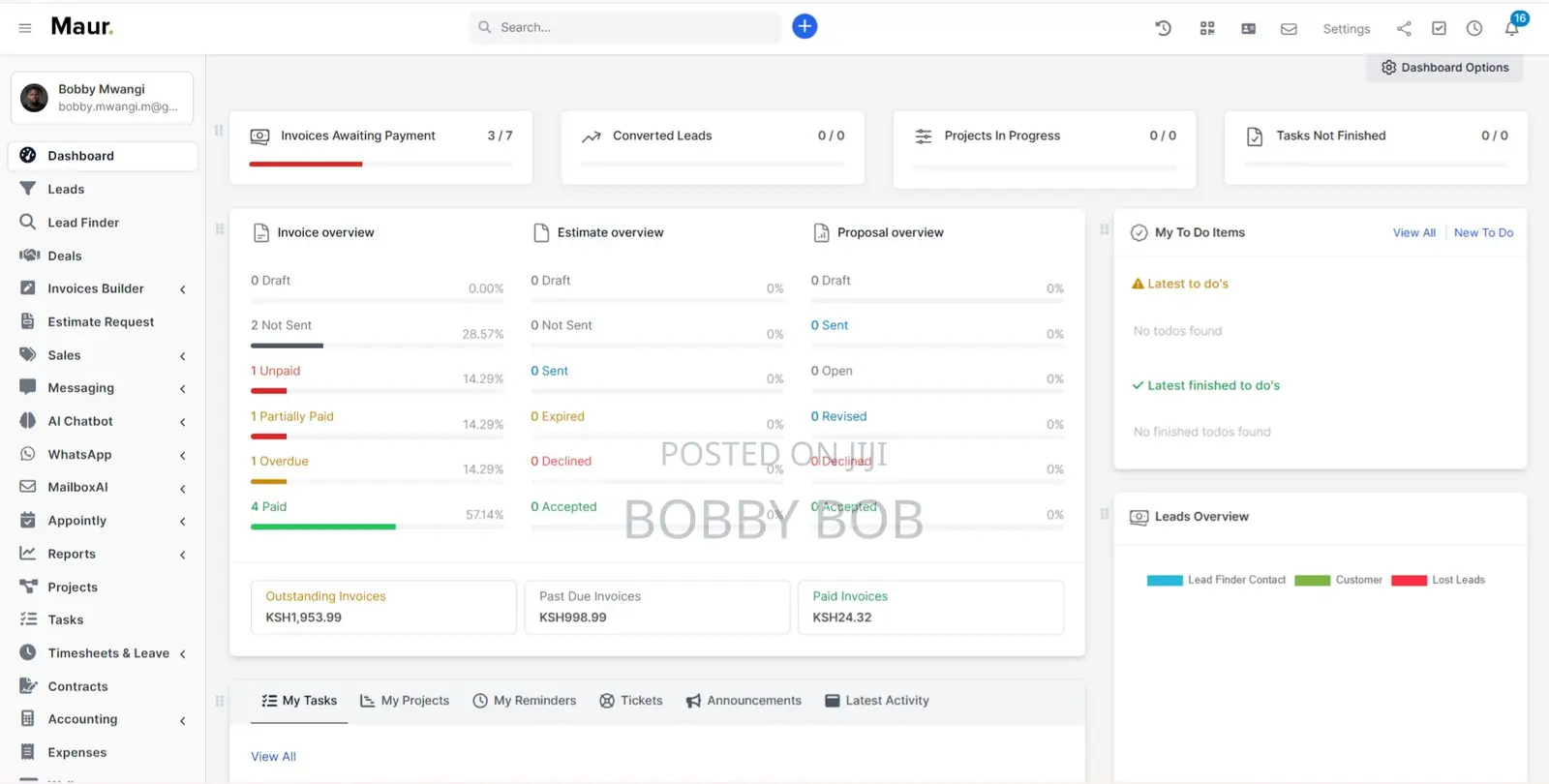Click the 1 Unpaid invoice status

tap(276, 371)
